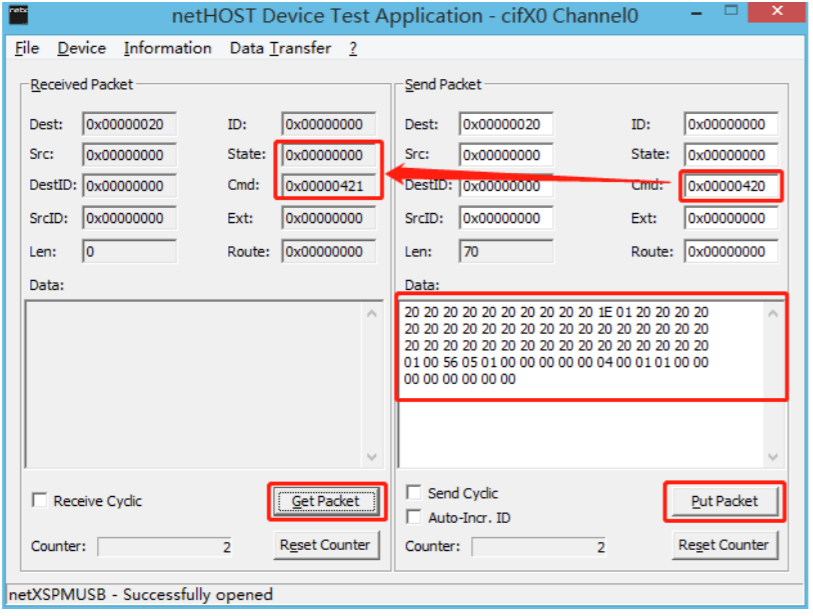The height and width of the screenshot is (616, 813).
Task: Click Received Packet Src field
Action: point(129,155)
